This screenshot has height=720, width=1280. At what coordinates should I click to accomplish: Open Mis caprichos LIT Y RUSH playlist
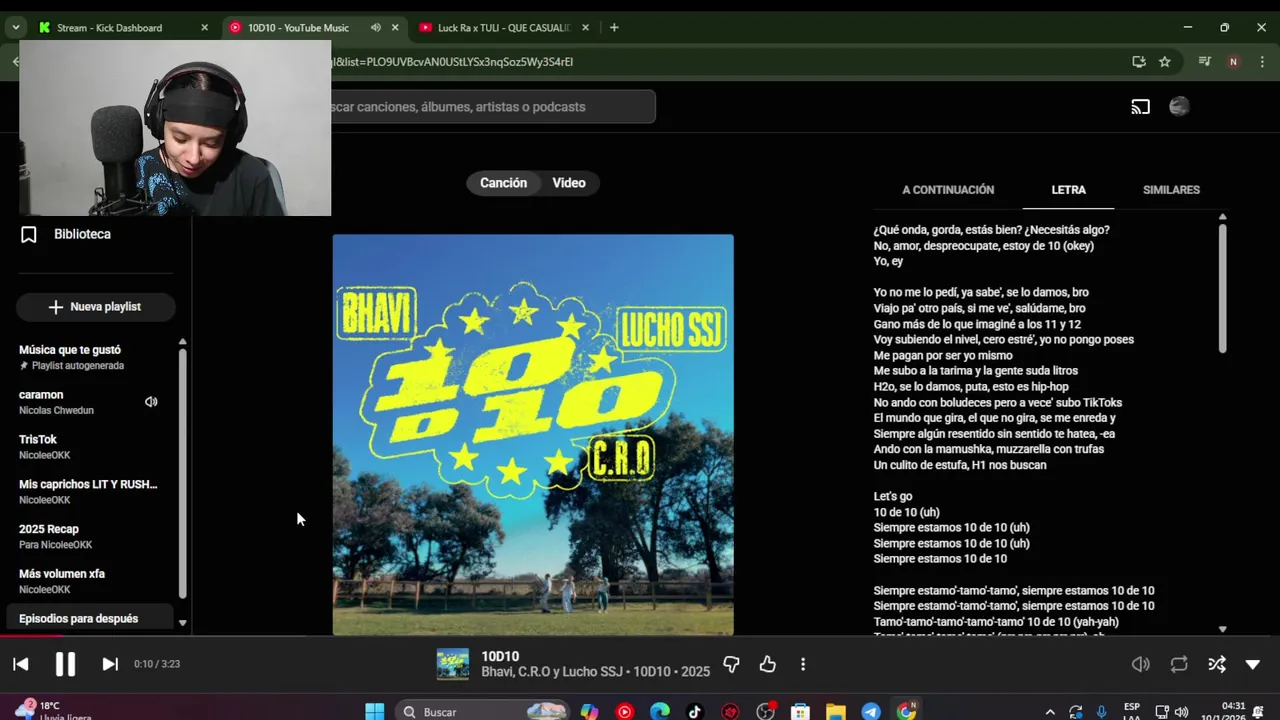point(90,491)
